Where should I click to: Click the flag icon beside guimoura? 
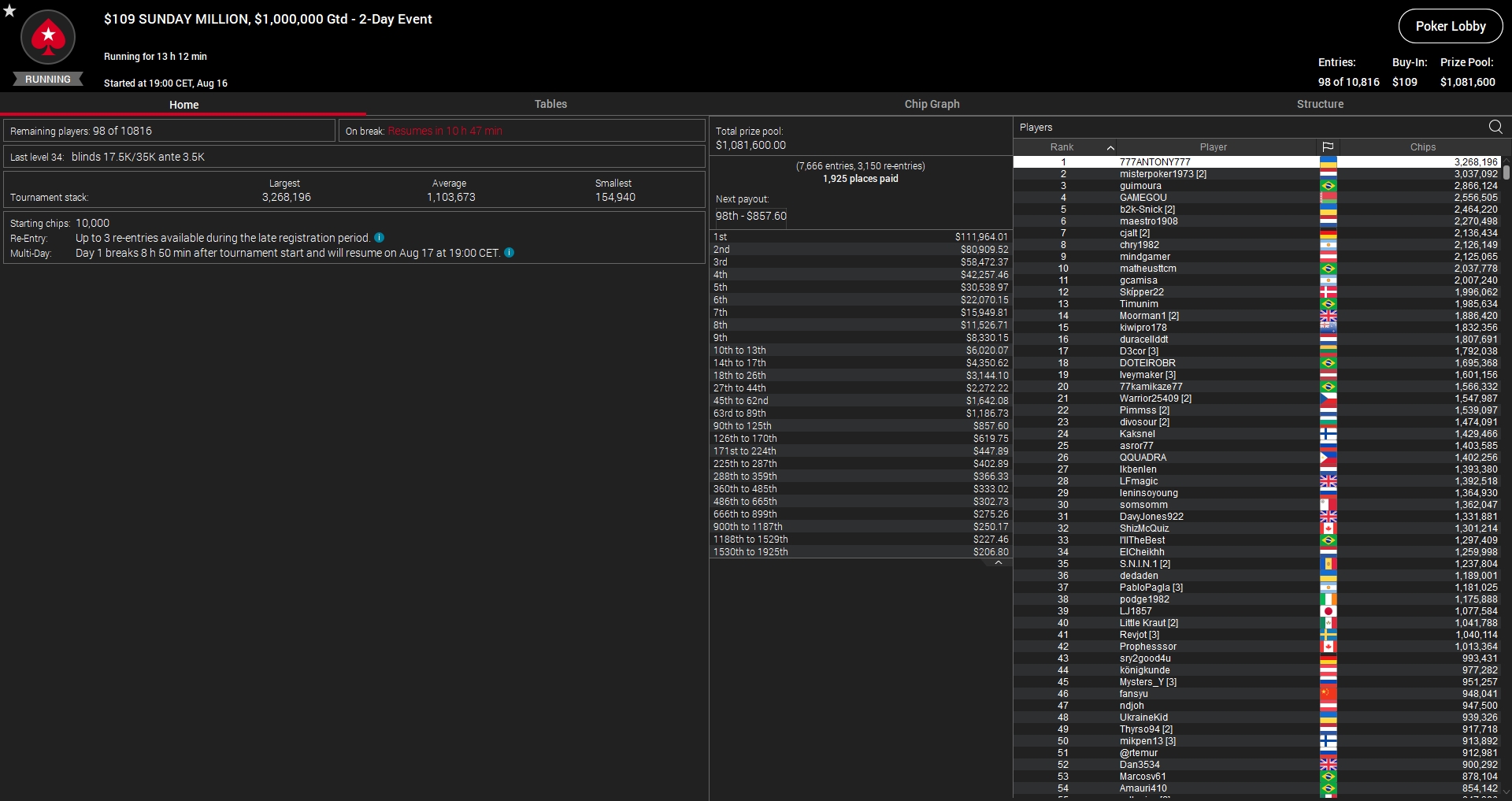point(1329,186)
